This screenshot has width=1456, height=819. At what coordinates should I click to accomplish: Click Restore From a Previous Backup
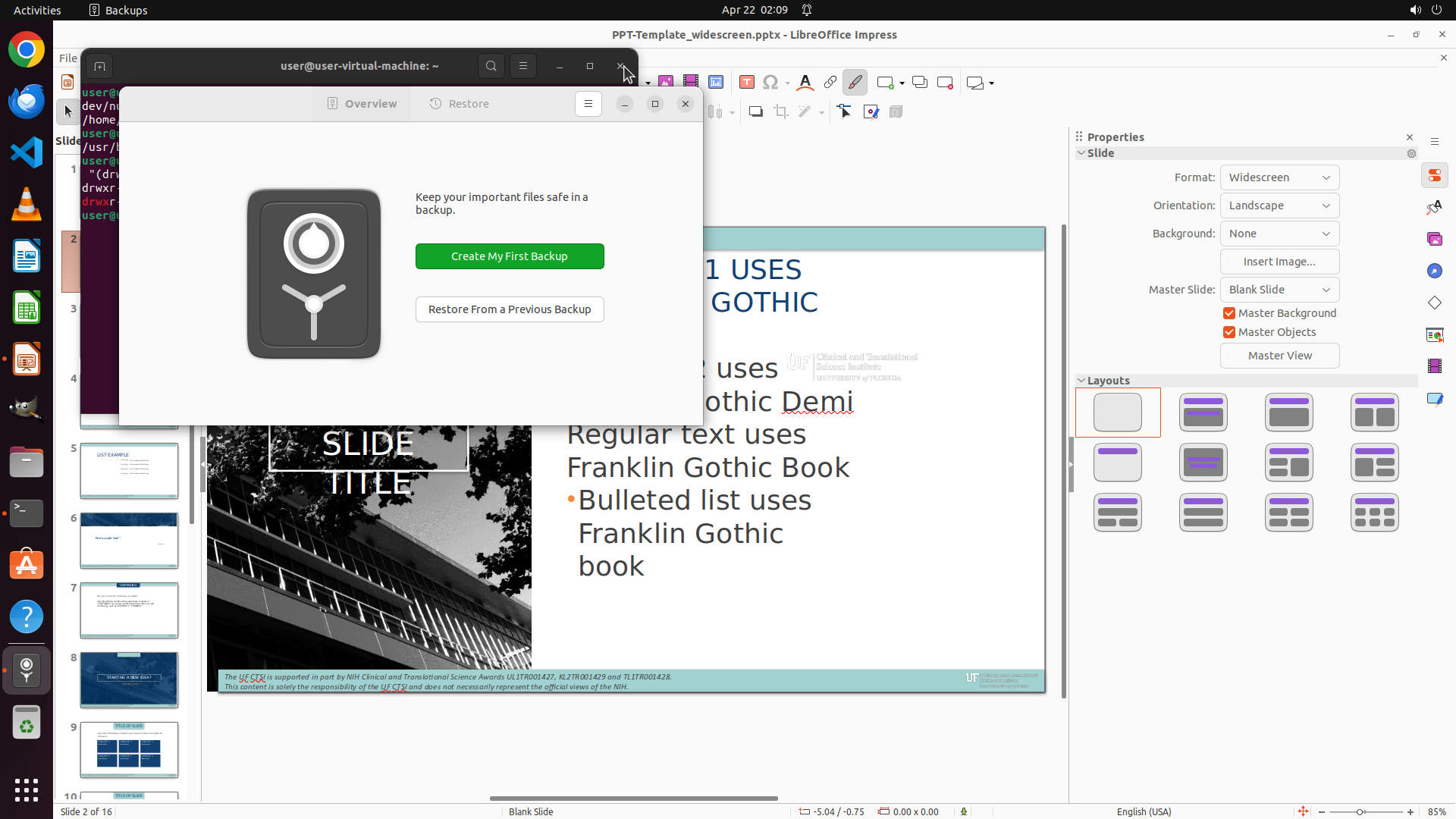click(510, 309)
